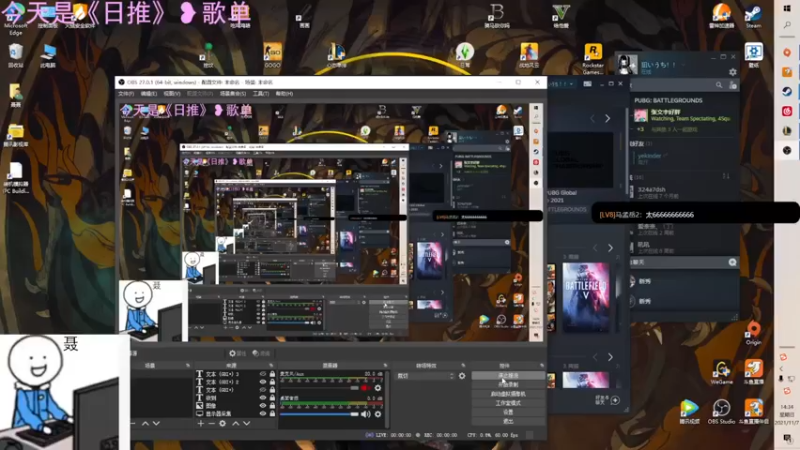This screenshot has height=450, width=800.
Task: Open Microsoft Edge desktop shortcut
Action: pyautogui.click(x=15, y=19)
